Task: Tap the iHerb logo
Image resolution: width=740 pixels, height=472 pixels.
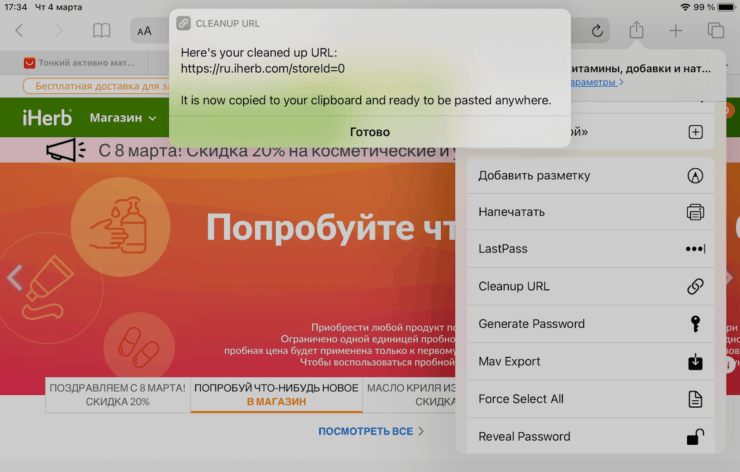Action: (47, 118)
